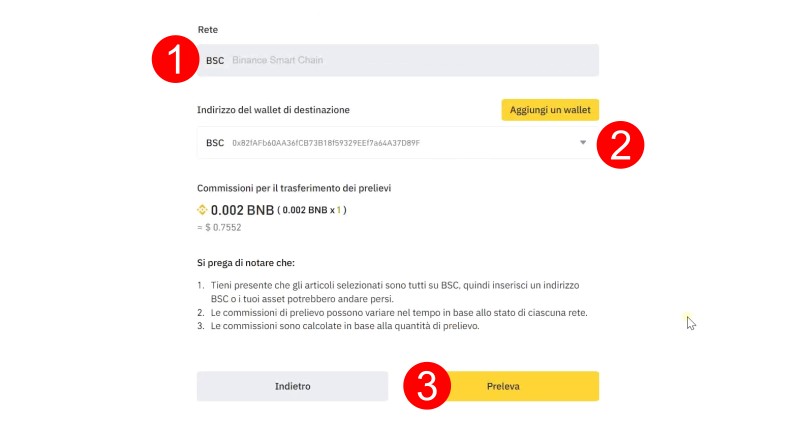
Task: Click the BNB coin icon beside the fee
Action: pyautogui.click(x=201, y=210)
